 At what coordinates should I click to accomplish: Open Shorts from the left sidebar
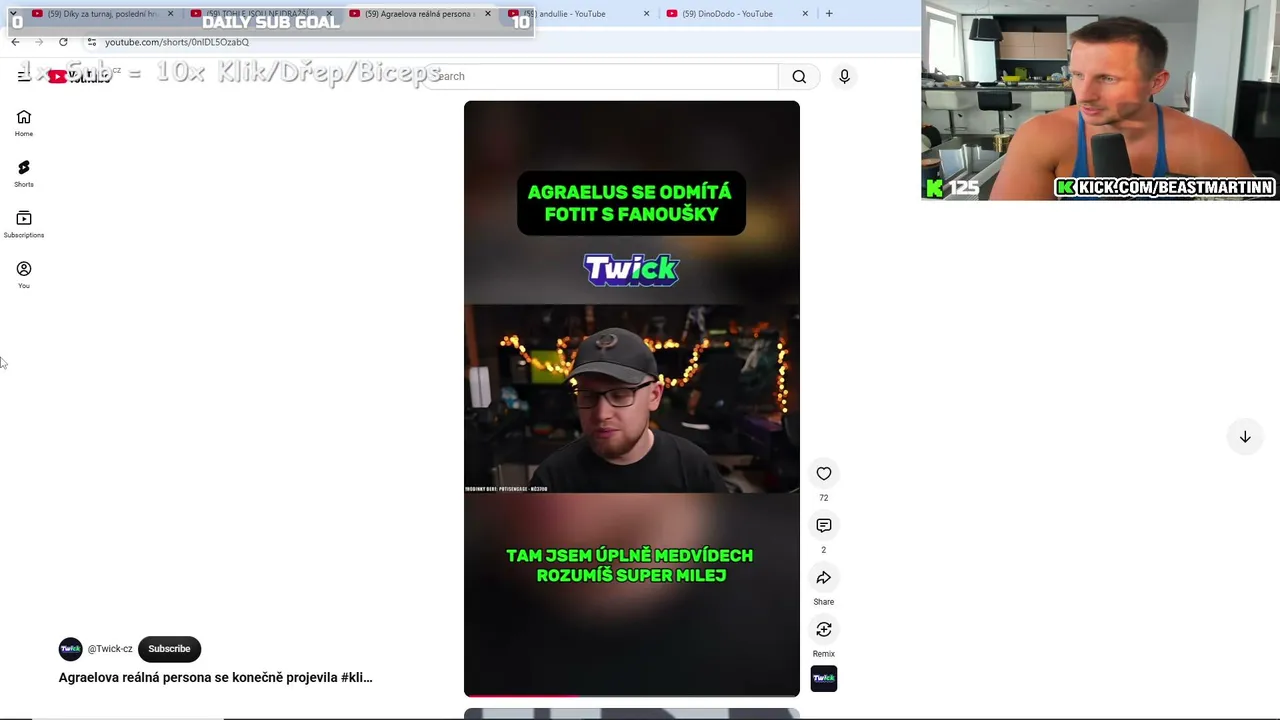24,174
